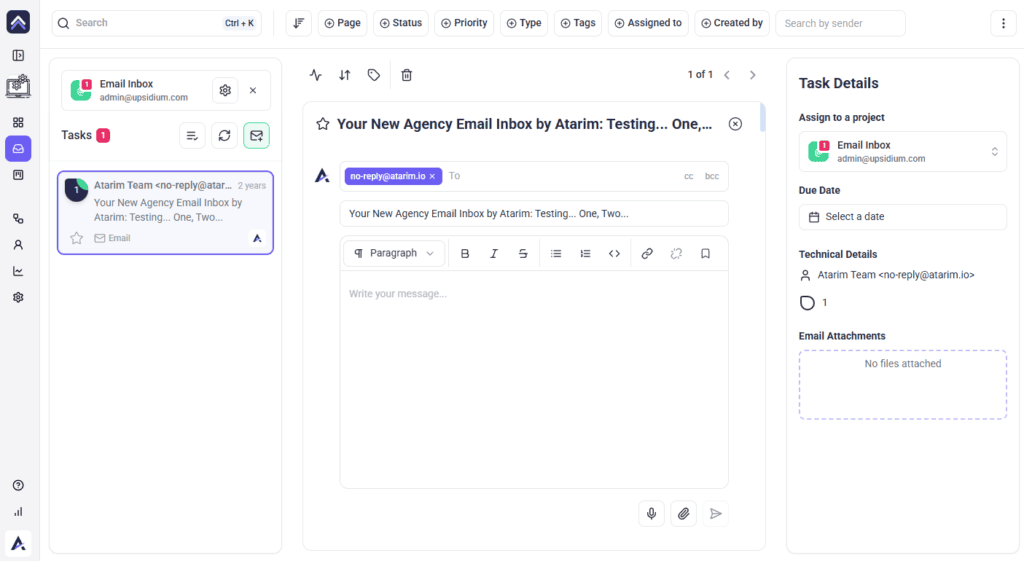1024x561 pixels.
Task: Expand the Assign to a project dropdown
Action: click(x=903, y=152)
